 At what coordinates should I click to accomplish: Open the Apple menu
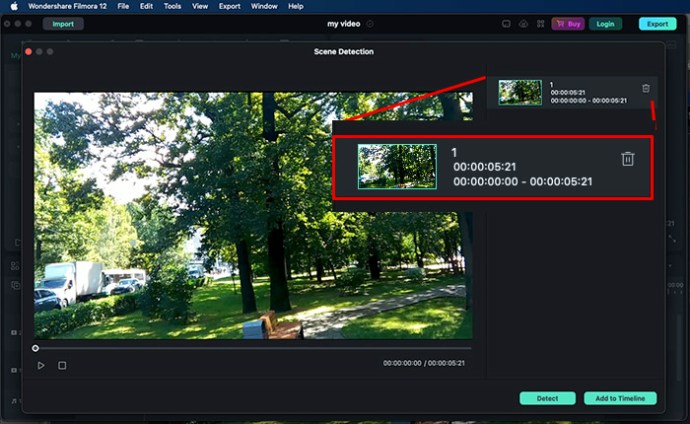[14, 6]
